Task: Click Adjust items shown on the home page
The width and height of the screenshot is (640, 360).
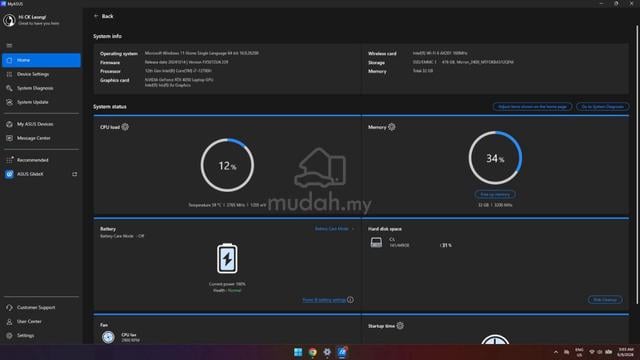Action: tap(532, 107)
